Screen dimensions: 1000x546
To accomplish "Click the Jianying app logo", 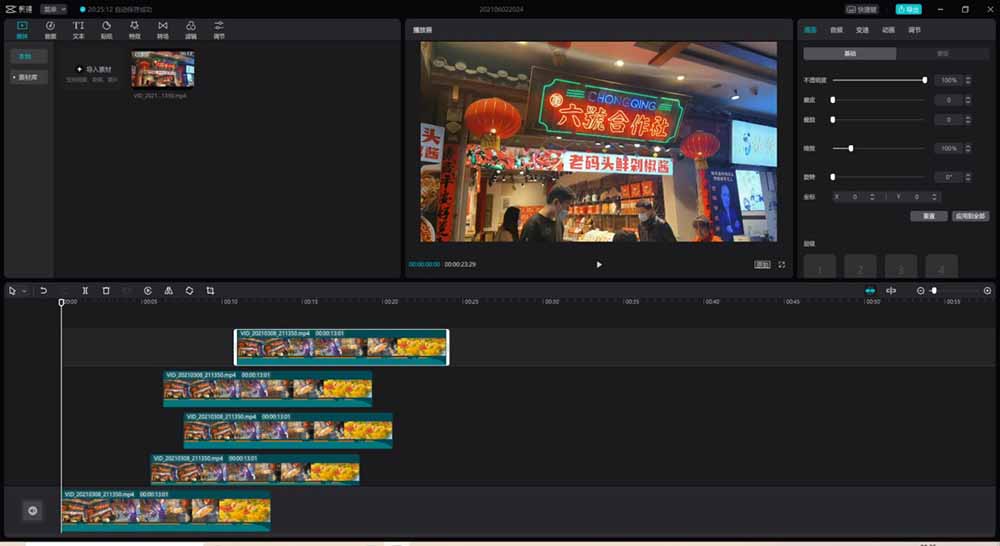I will (x=18, y=10).
